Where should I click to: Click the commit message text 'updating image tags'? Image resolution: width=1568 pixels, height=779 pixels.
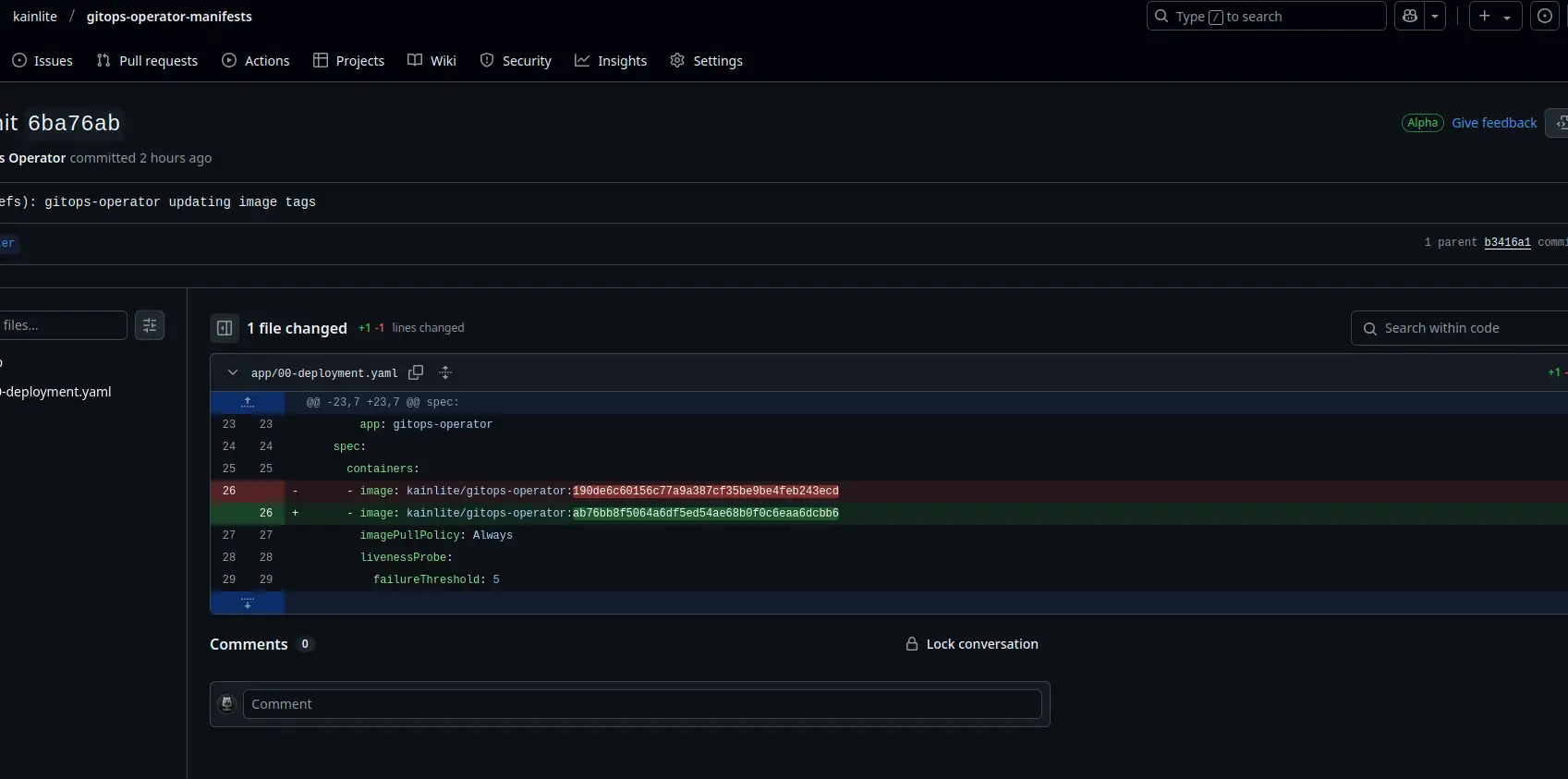242,201
